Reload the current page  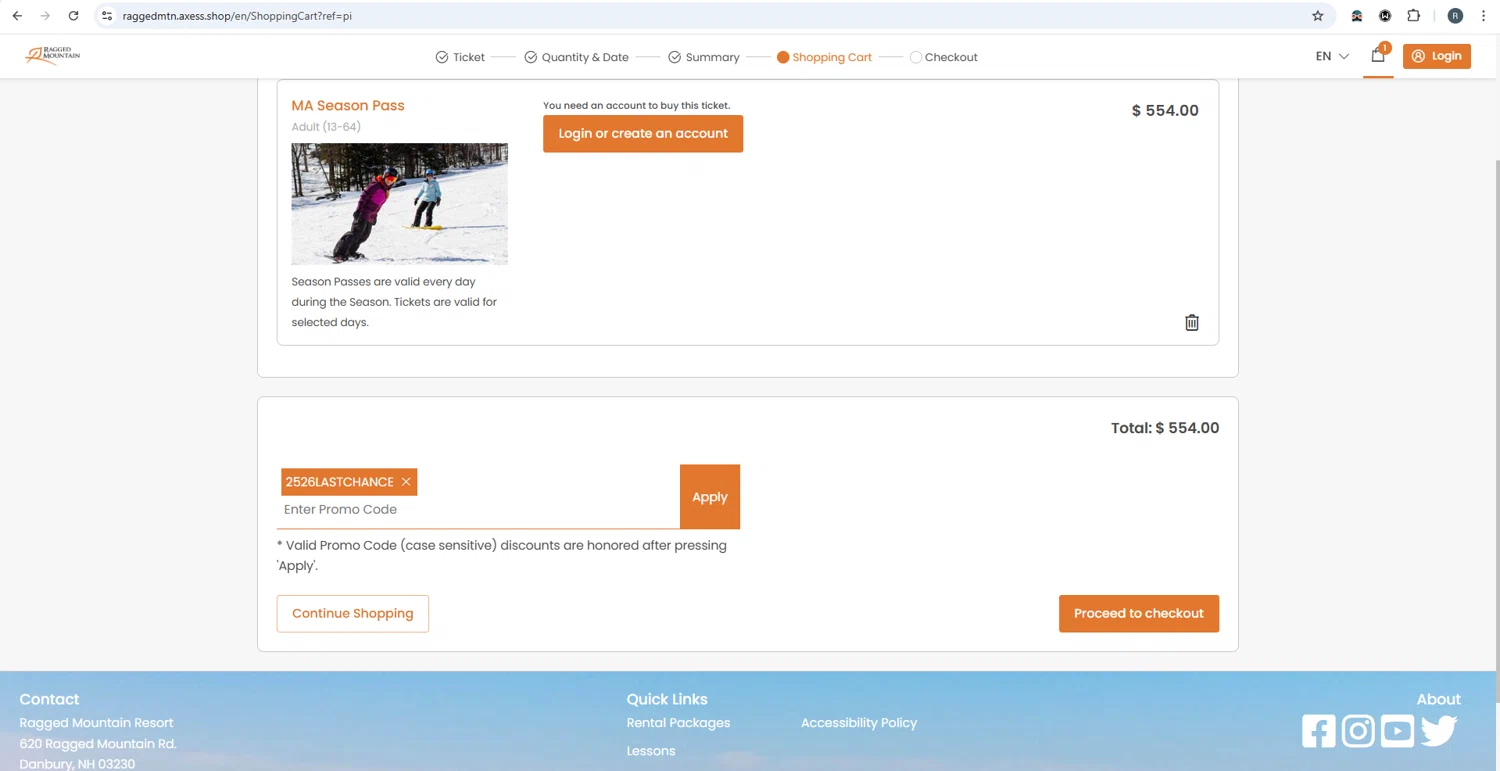[73, 16]
